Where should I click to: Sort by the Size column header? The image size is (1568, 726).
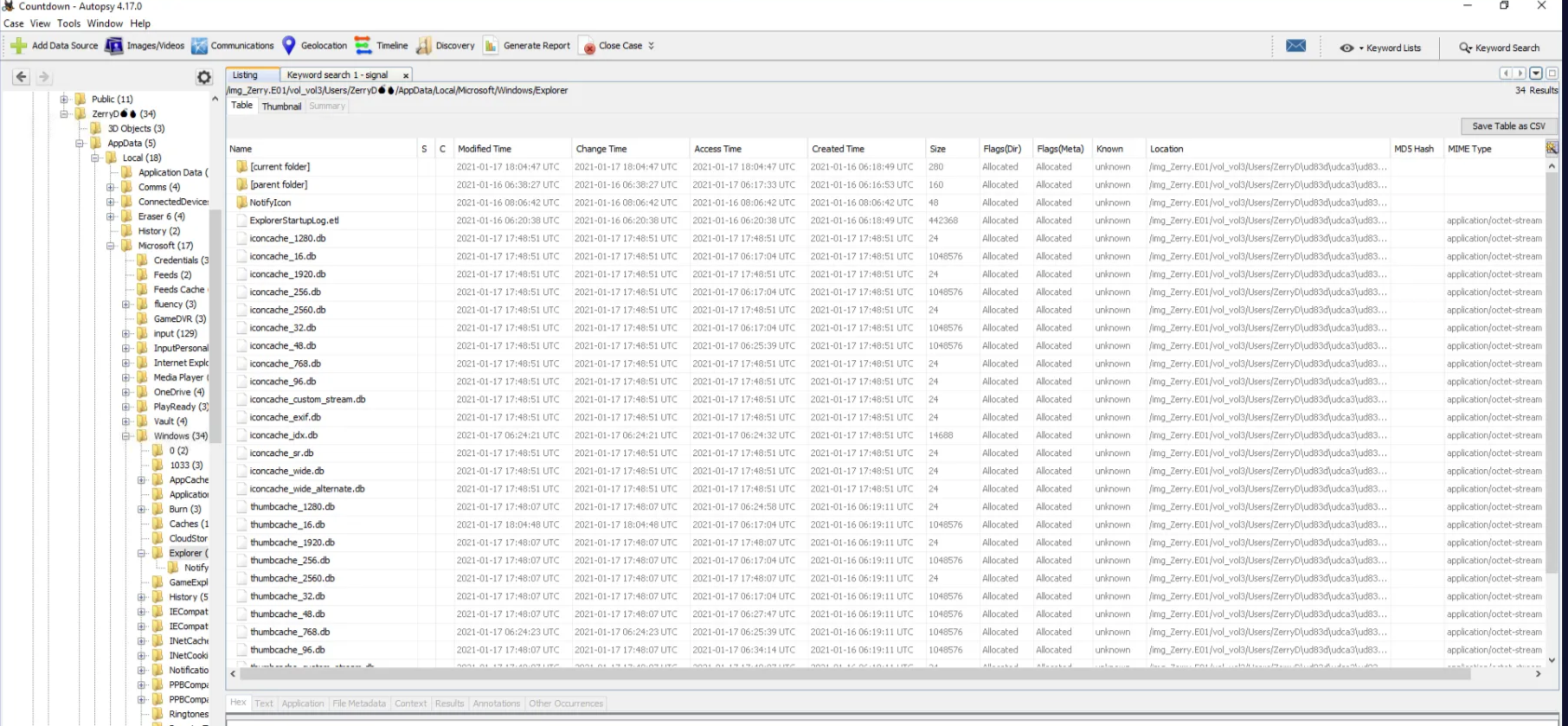point(952,149)
